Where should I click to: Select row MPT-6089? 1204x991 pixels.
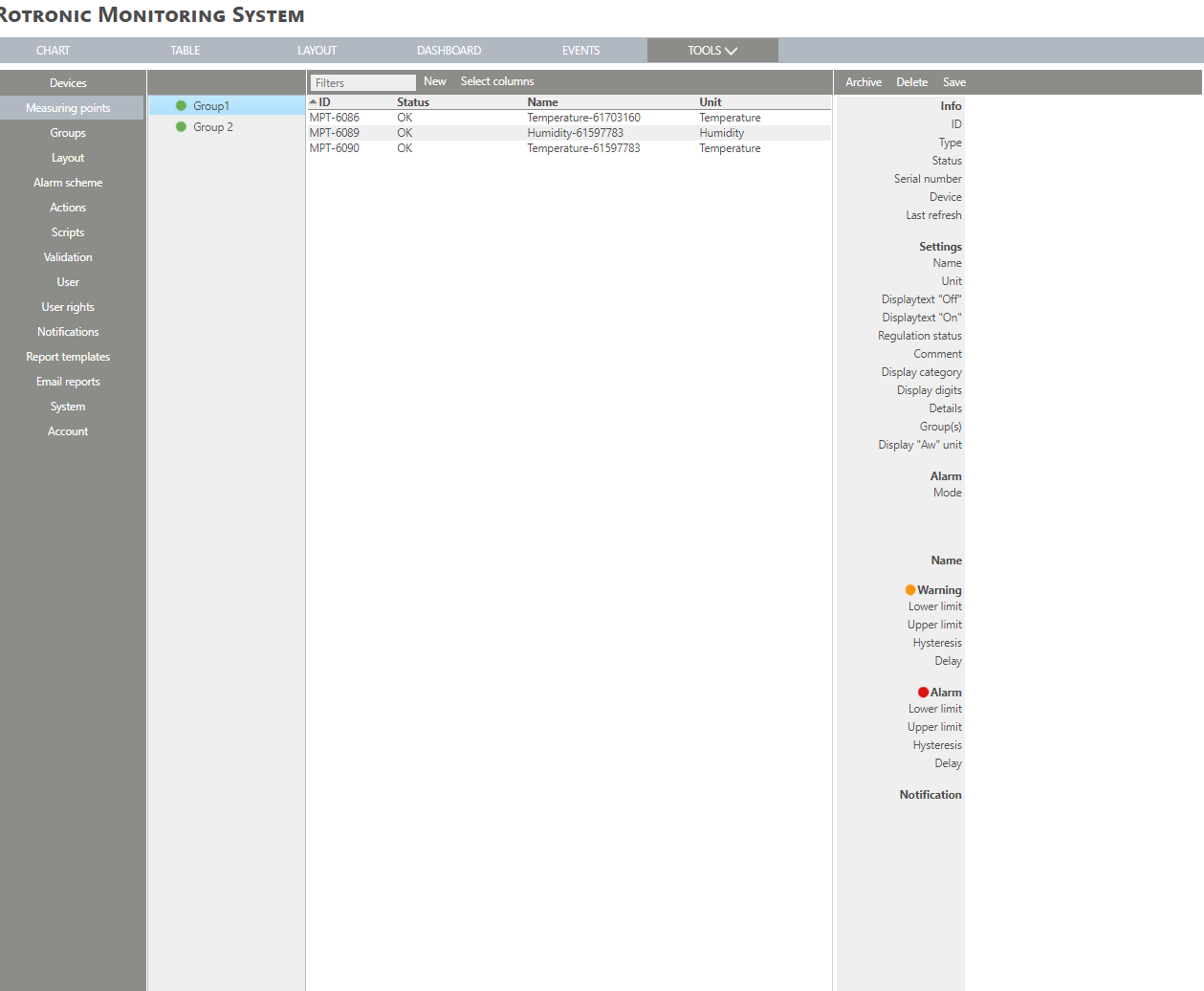(569, 133)
